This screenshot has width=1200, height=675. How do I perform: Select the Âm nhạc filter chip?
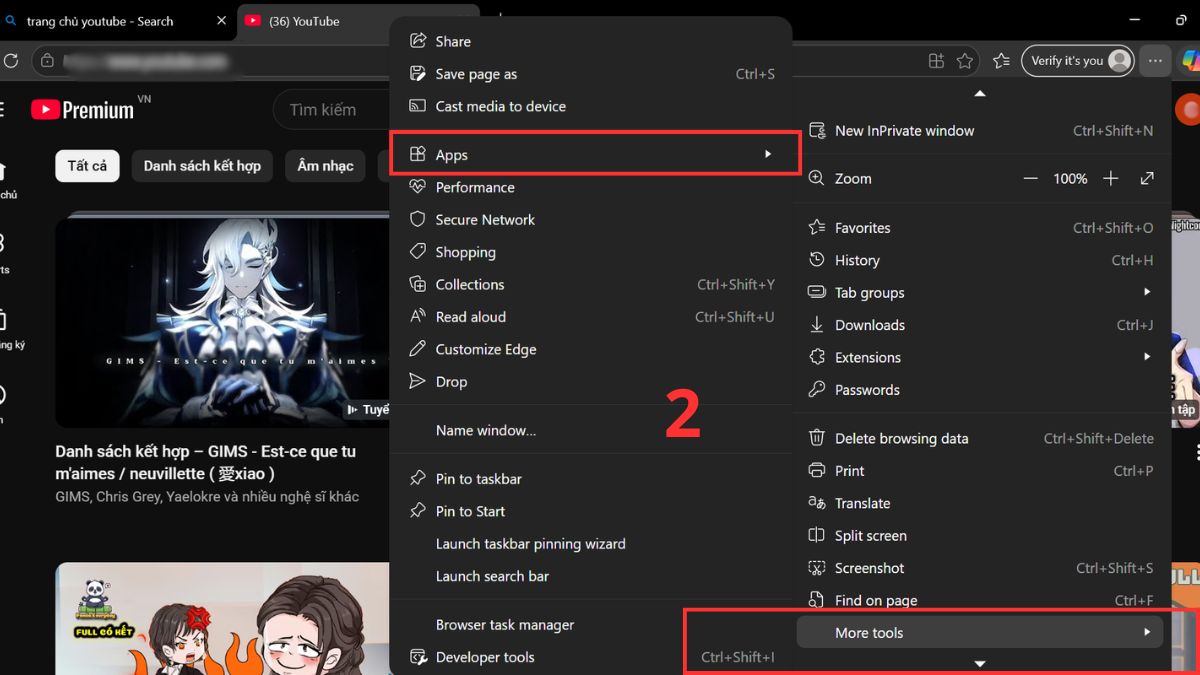(325, 166)
